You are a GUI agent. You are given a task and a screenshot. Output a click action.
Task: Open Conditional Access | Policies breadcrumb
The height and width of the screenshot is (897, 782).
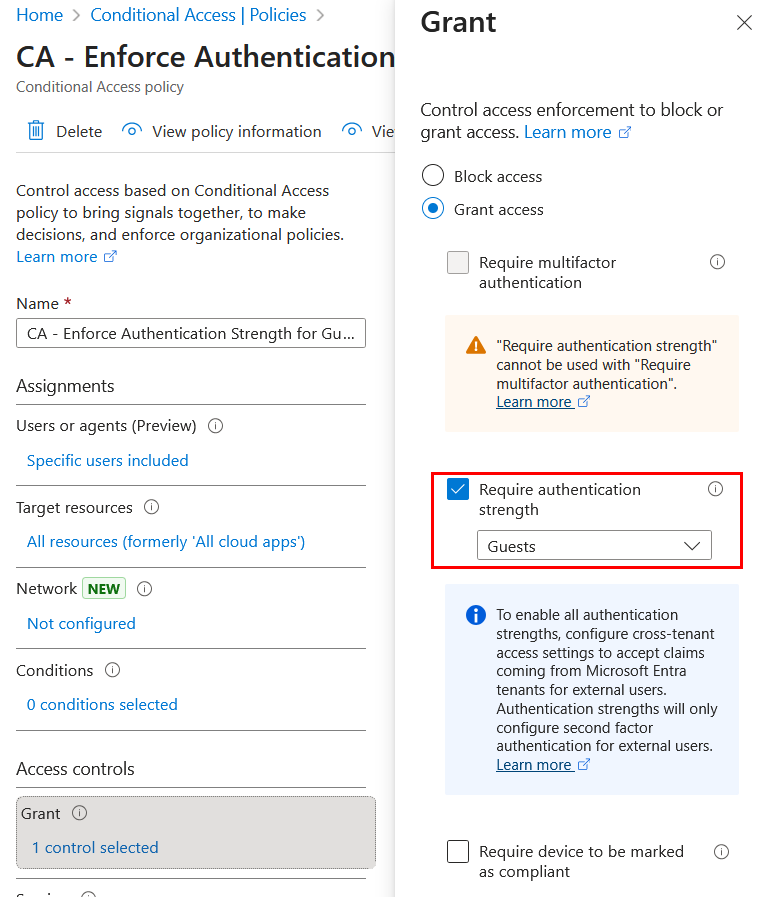click(198, 15)
